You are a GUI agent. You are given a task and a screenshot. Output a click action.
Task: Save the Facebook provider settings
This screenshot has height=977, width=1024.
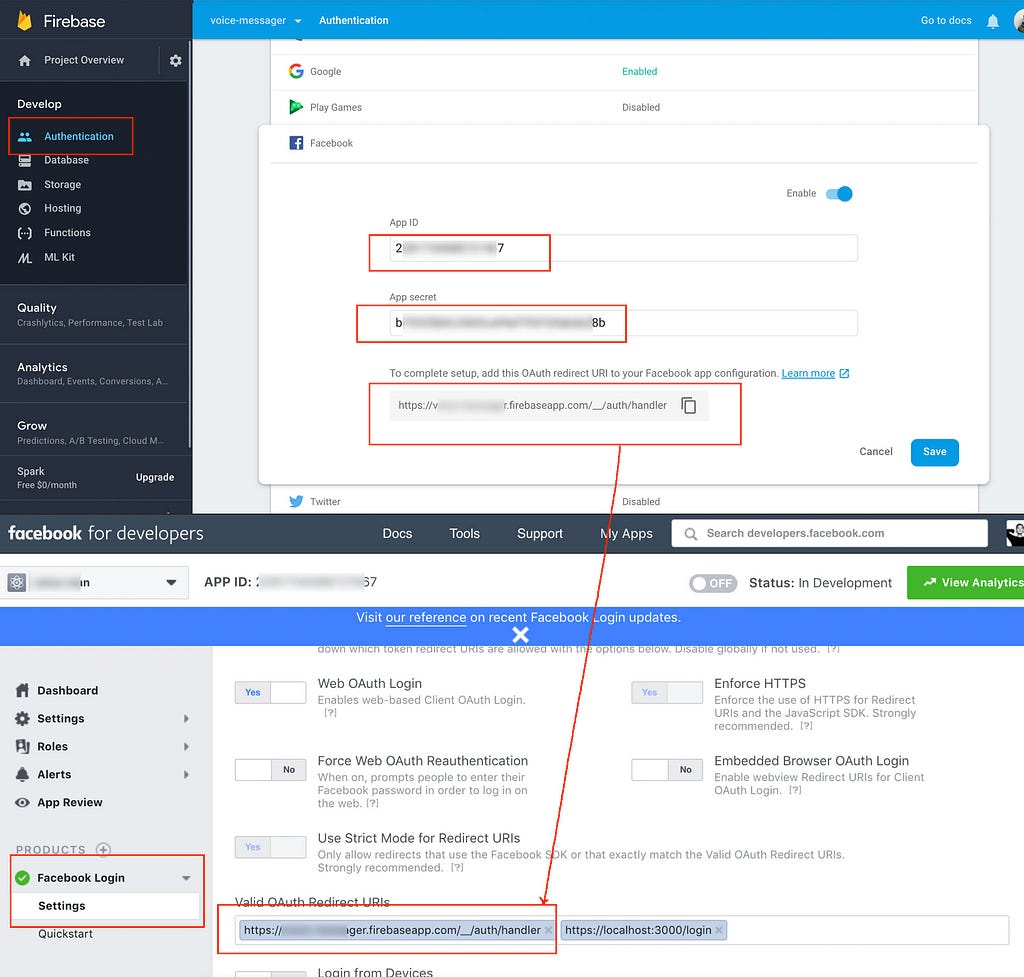coord(935,452)
